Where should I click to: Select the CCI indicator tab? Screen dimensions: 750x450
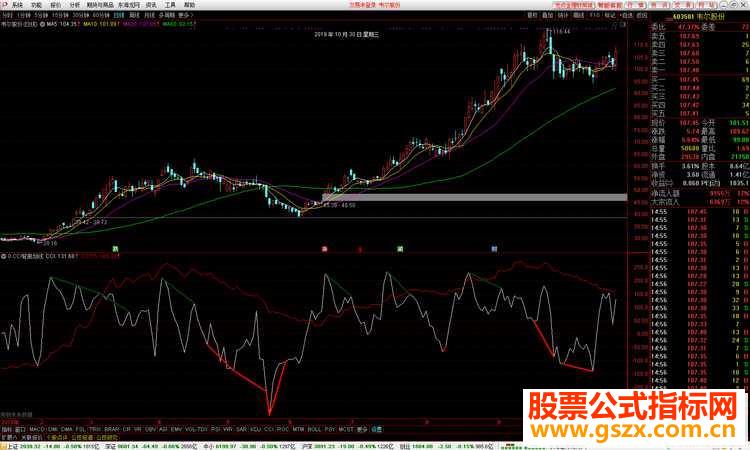click(269, 429)
